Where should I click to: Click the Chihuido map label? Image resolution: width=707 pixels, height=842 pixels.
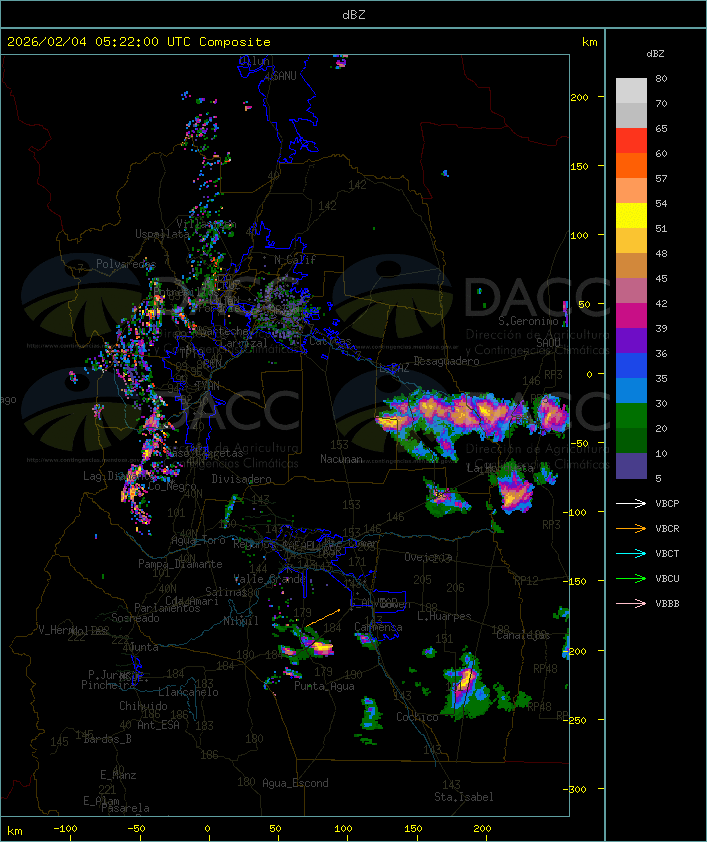[143, 706]
